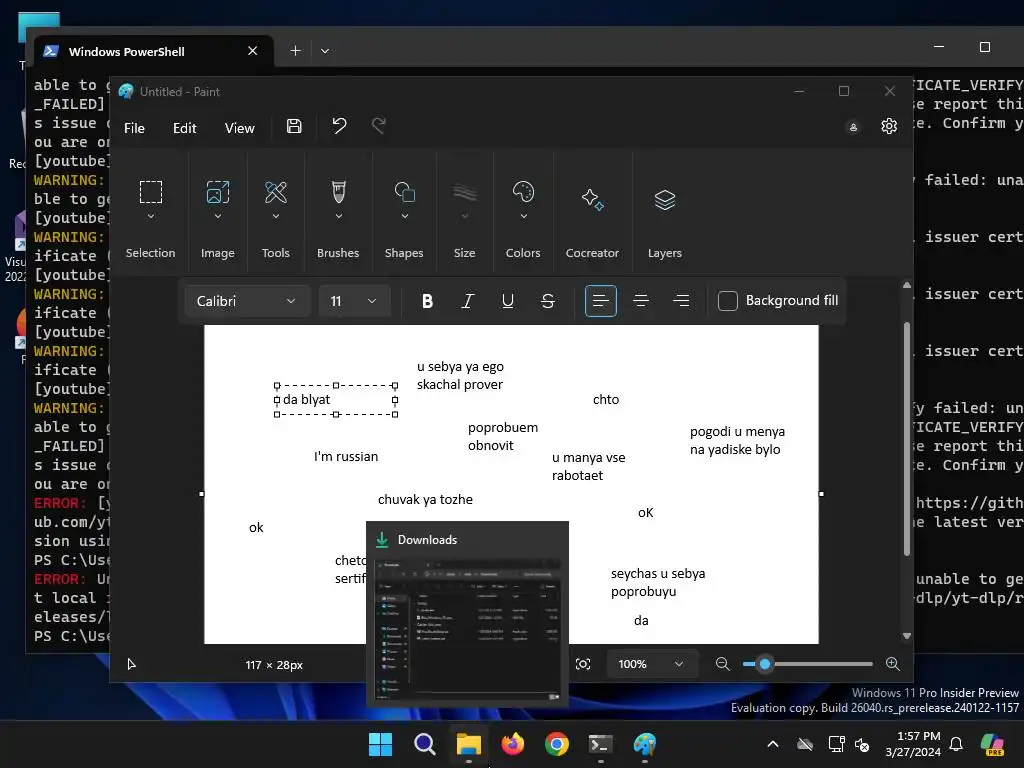Open the 100% zoom level dropdown
Screen dimensions: 1024x768
(650, 664)
